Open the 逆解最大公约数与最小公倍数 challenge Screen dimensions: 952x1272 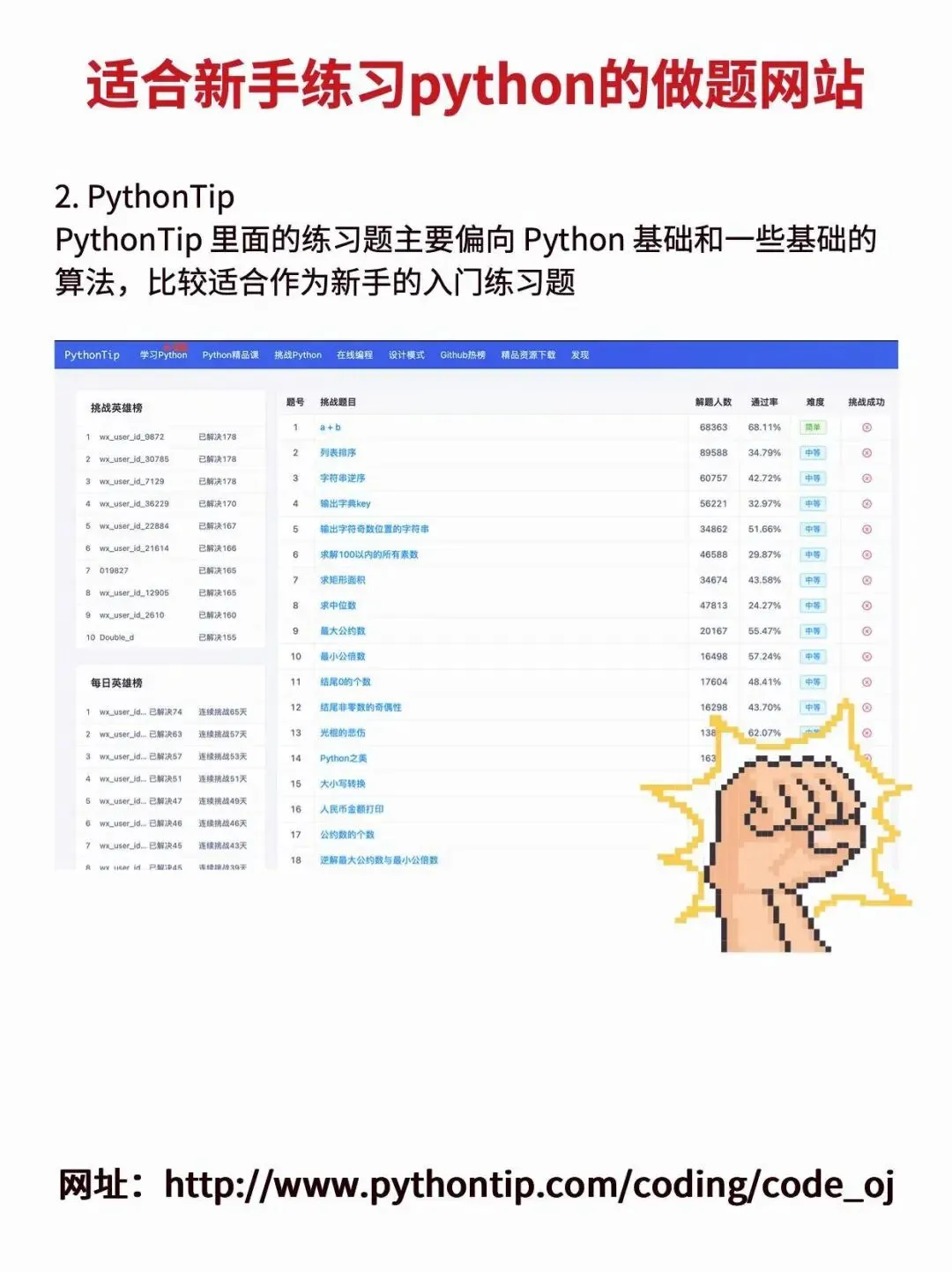pyautogui.click(x=379, y=861)
